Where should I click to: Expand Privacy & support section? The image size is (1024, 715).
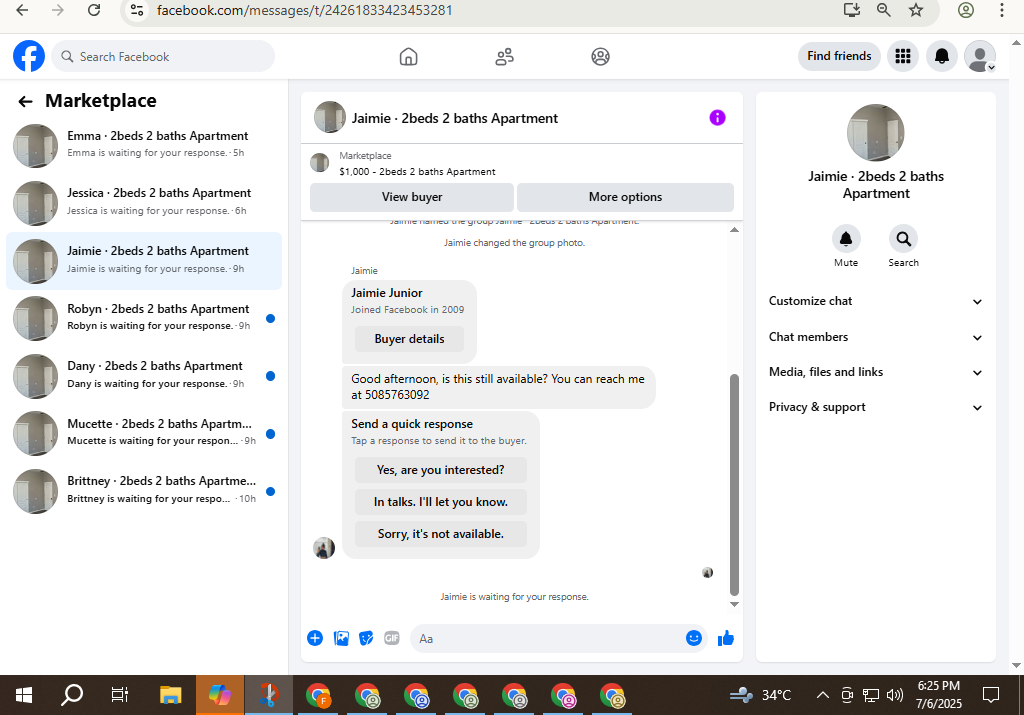(x=876, y=407)
